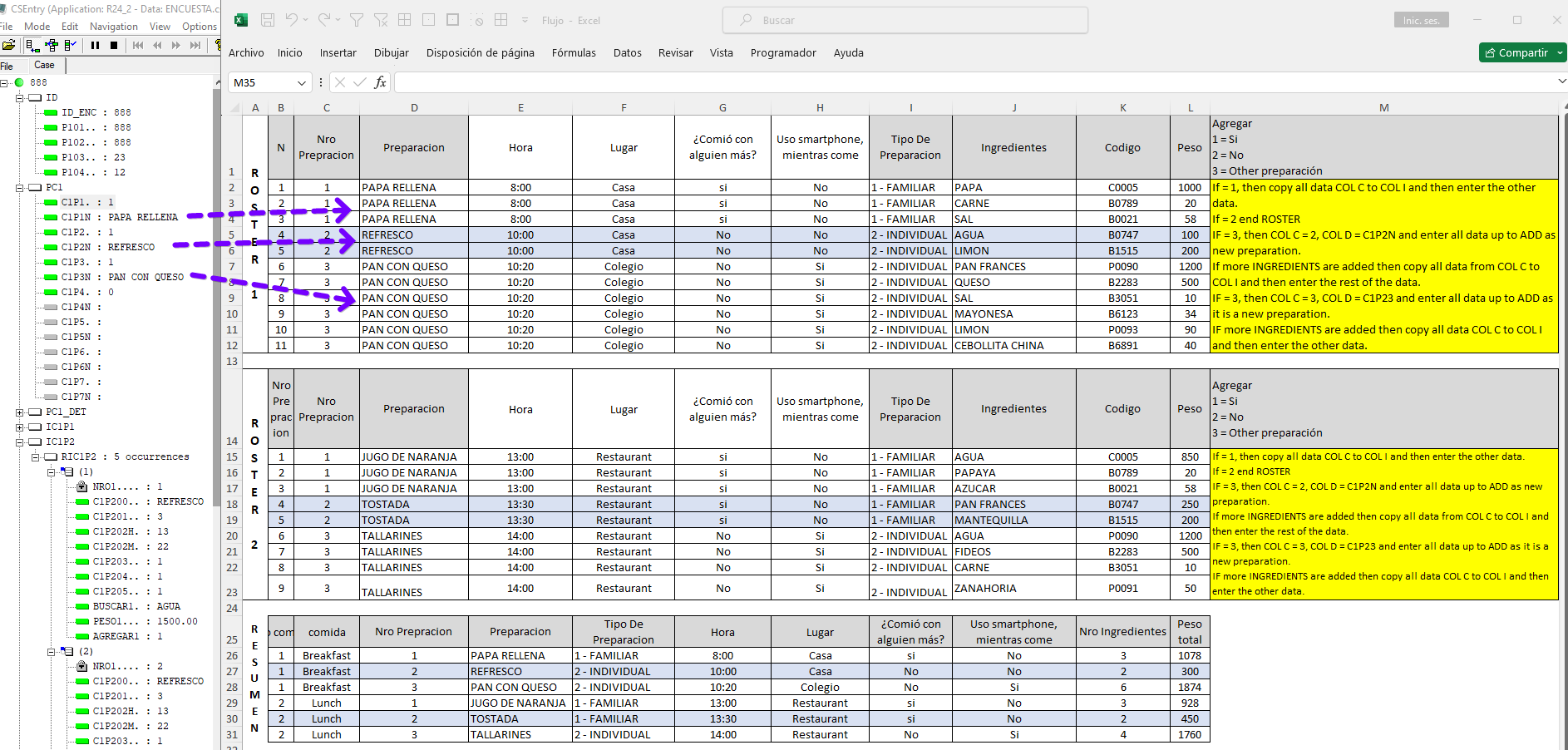Image resolution: width=1568 pixels, height=750 pixels.
Task: Open Redo history dropdown arrow
Action: (x=338, y=20)
